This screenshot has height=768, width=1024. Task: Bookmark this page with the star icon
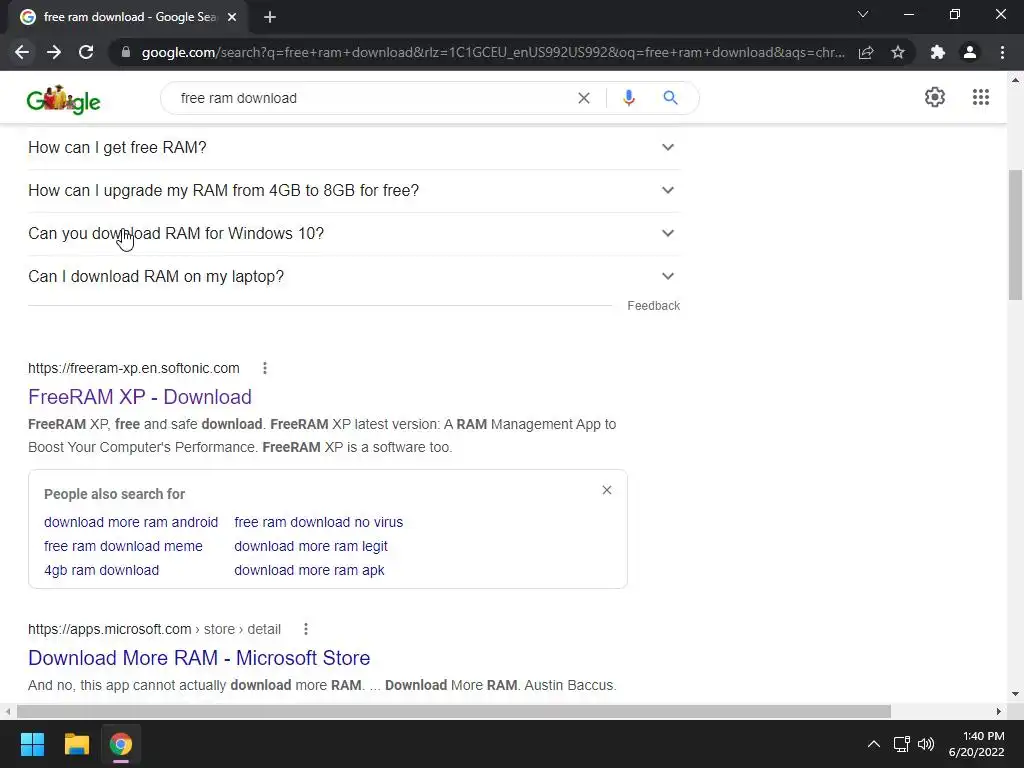click(898, 52)
